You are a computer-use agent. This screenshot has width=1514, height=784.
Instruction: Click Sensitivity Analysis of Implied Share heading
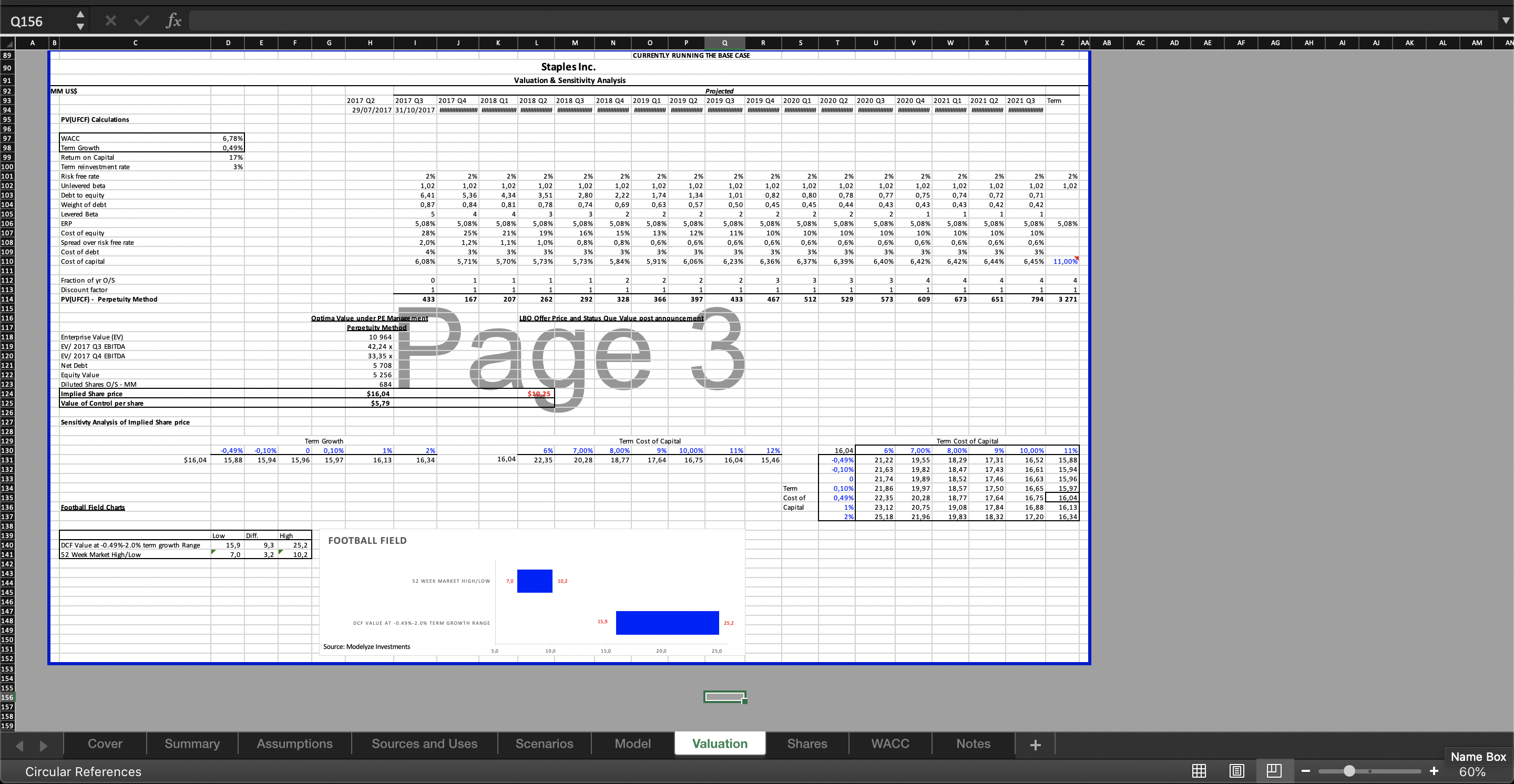click(x=125, y=422)
